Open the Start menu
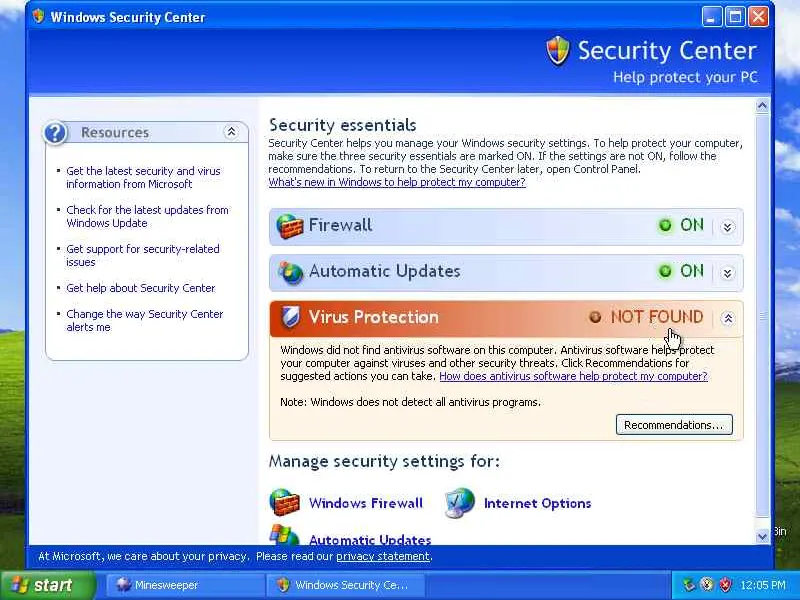The height and width of the screenshot is (600, 800). click(47, 585)
